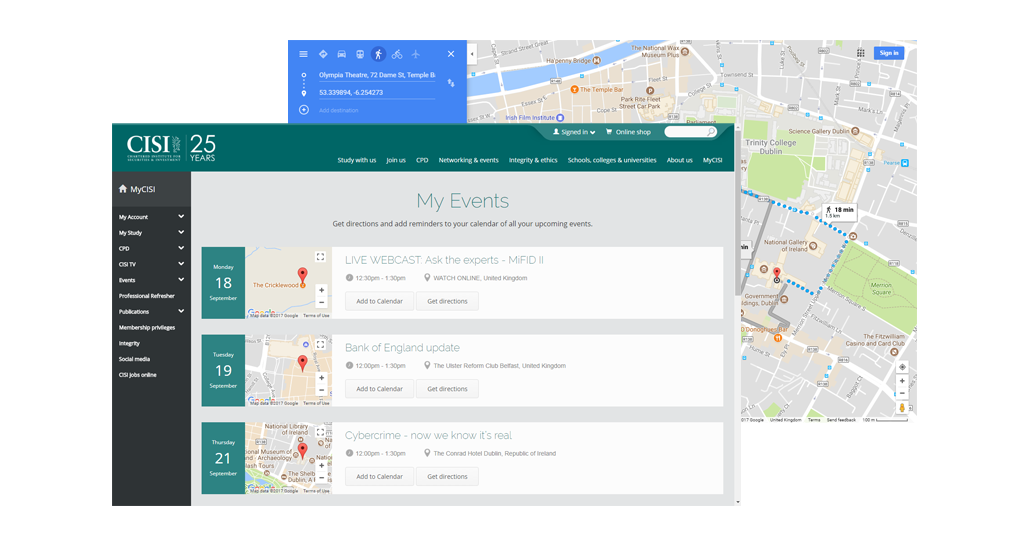The width and height of the screenshot is (1018, 546).
Task: Expand MiFID II event map to fullscreen
Action: 320,256
